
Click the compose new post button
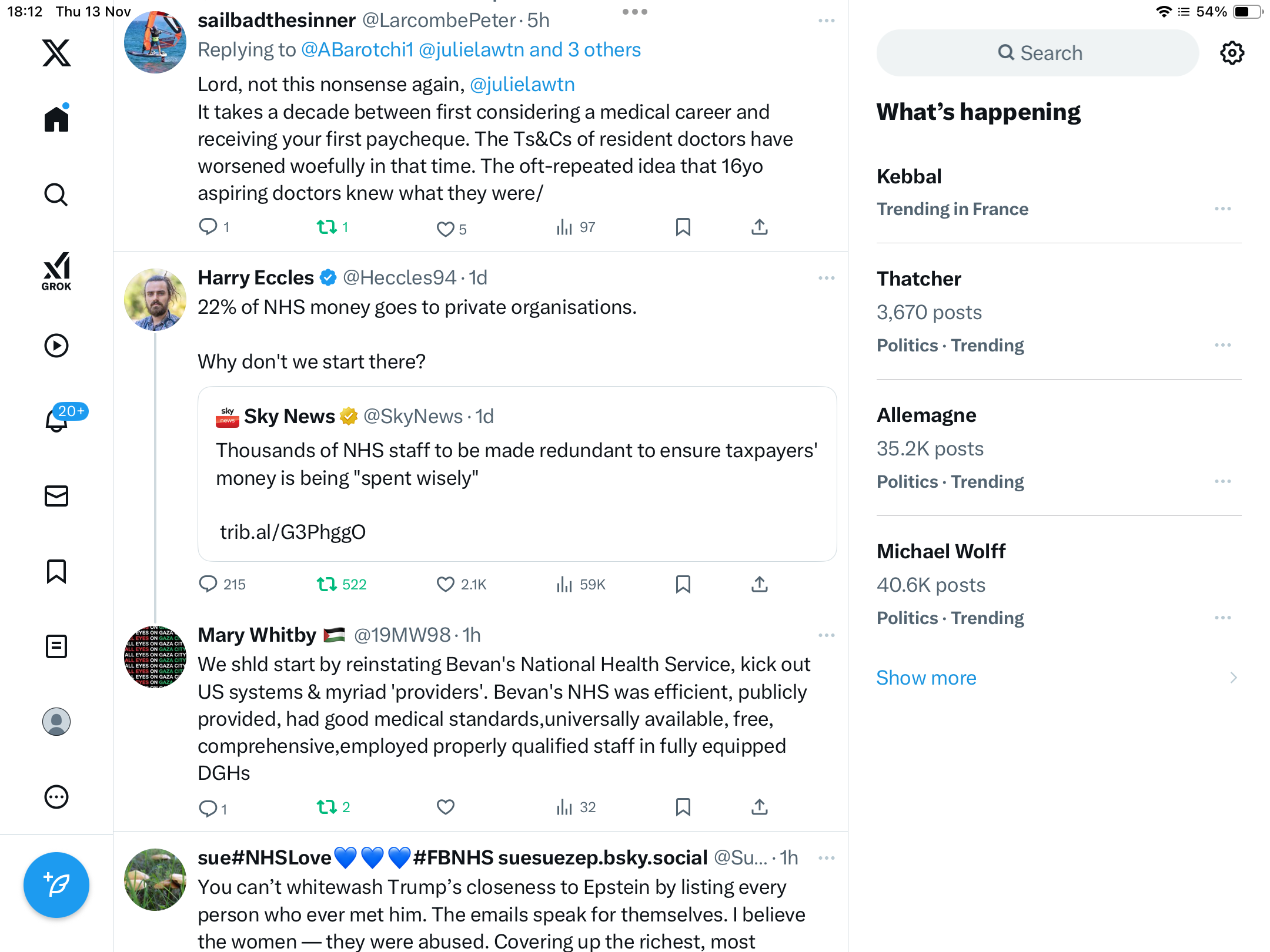coord(56,884)
